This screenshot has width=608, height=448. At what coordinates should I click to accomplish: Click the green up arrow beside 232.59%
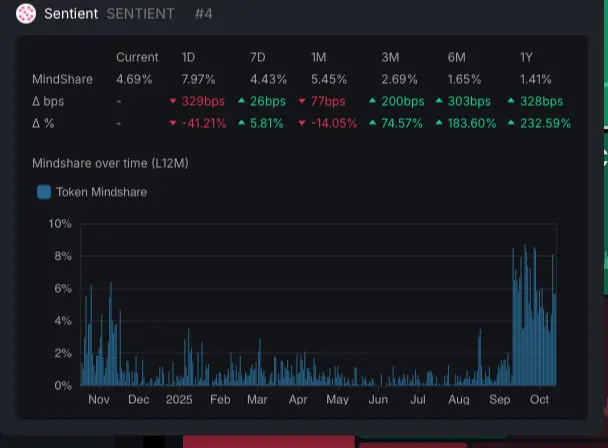tap(511, 123)
